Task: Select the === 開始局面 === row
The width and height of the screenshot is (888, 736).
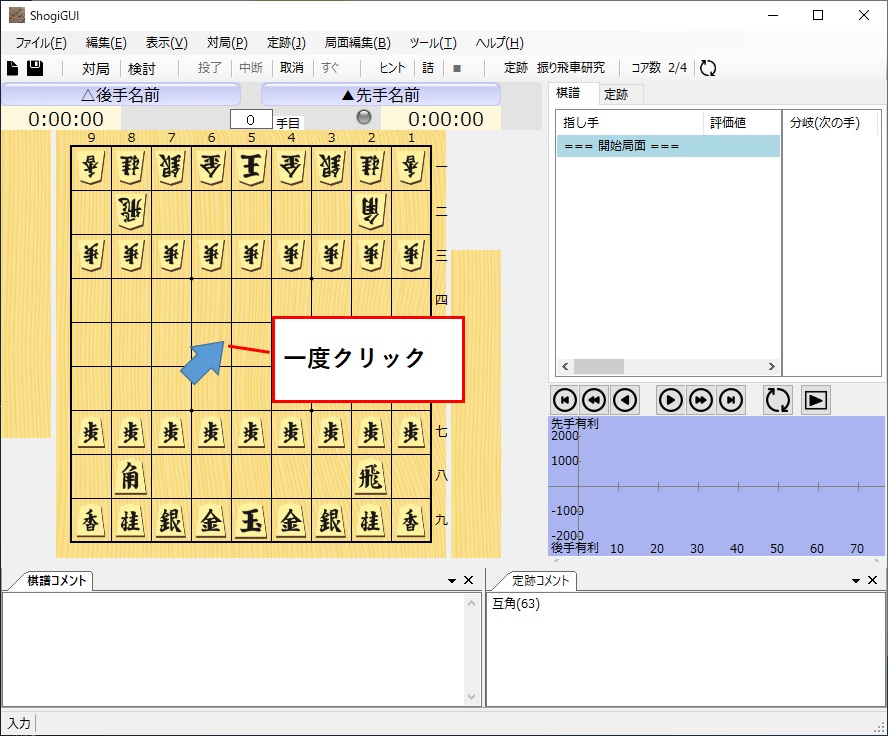Action: (668, 146)
